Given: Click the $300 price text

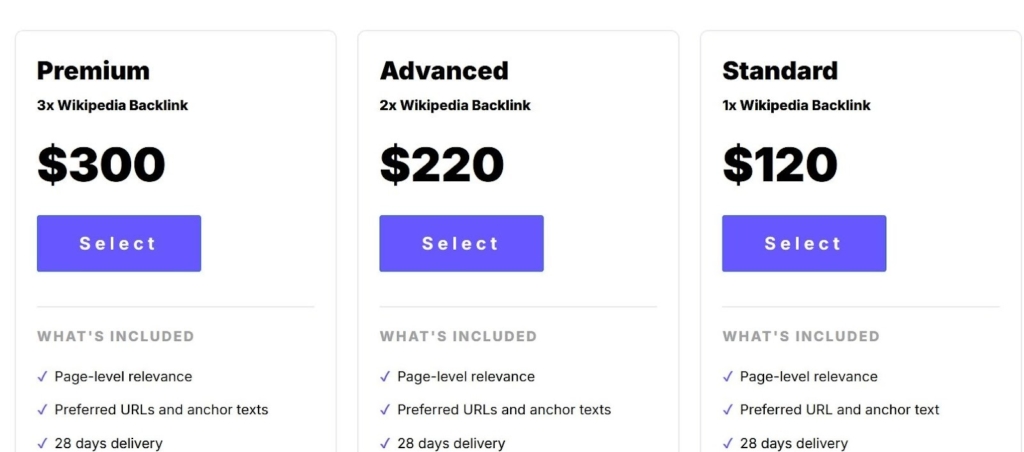Looking at the screenshot, I should (101, 165).
